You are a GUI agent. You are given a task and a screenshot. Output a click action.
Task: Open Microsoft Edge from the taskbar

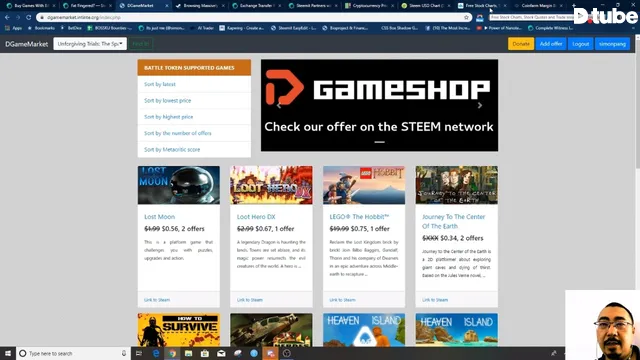tap(156, 353)
